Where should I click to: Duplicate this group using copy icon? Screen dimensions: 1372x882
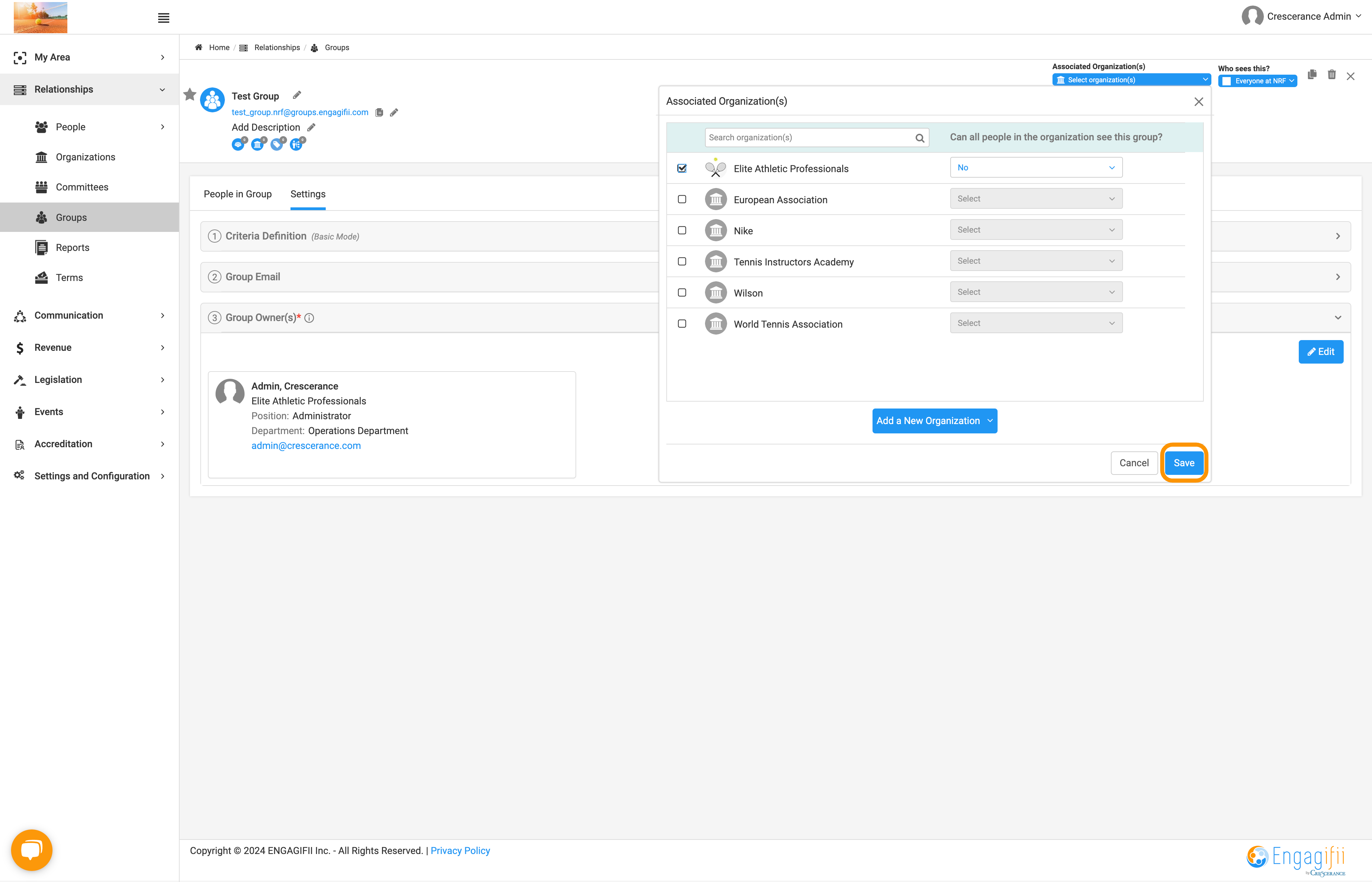point(1312,74)
